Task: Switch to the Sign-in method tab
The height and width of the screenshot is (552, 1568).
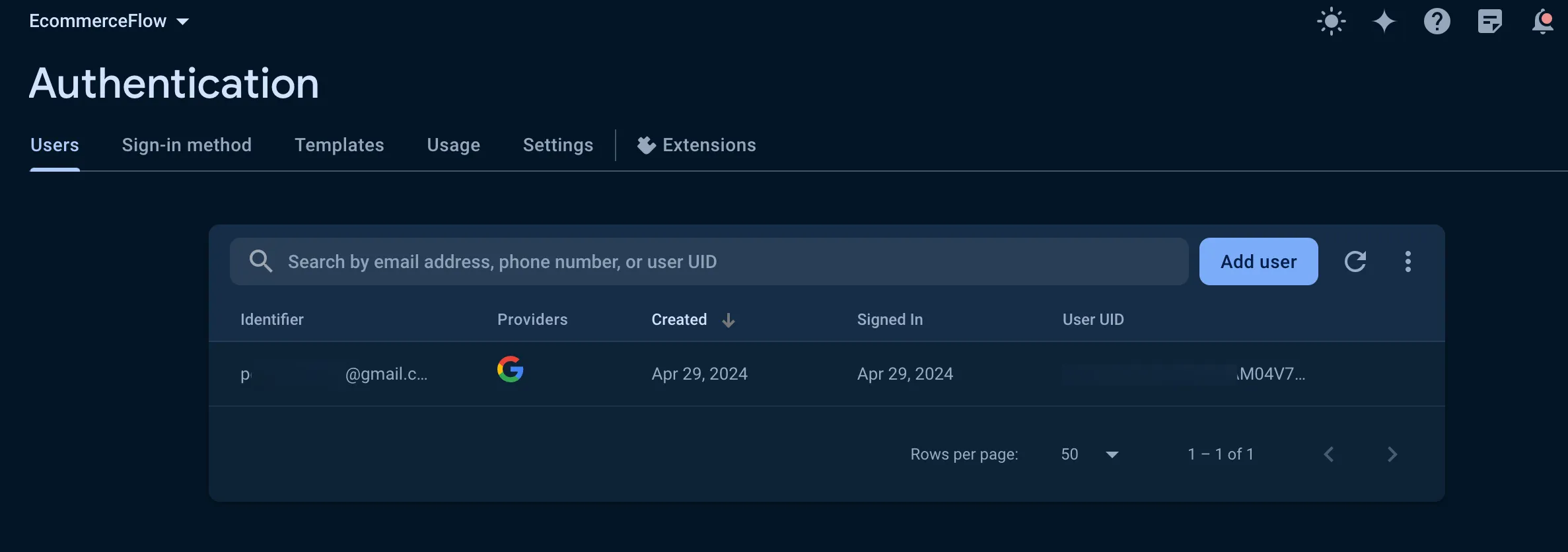Action: (186, 145)
